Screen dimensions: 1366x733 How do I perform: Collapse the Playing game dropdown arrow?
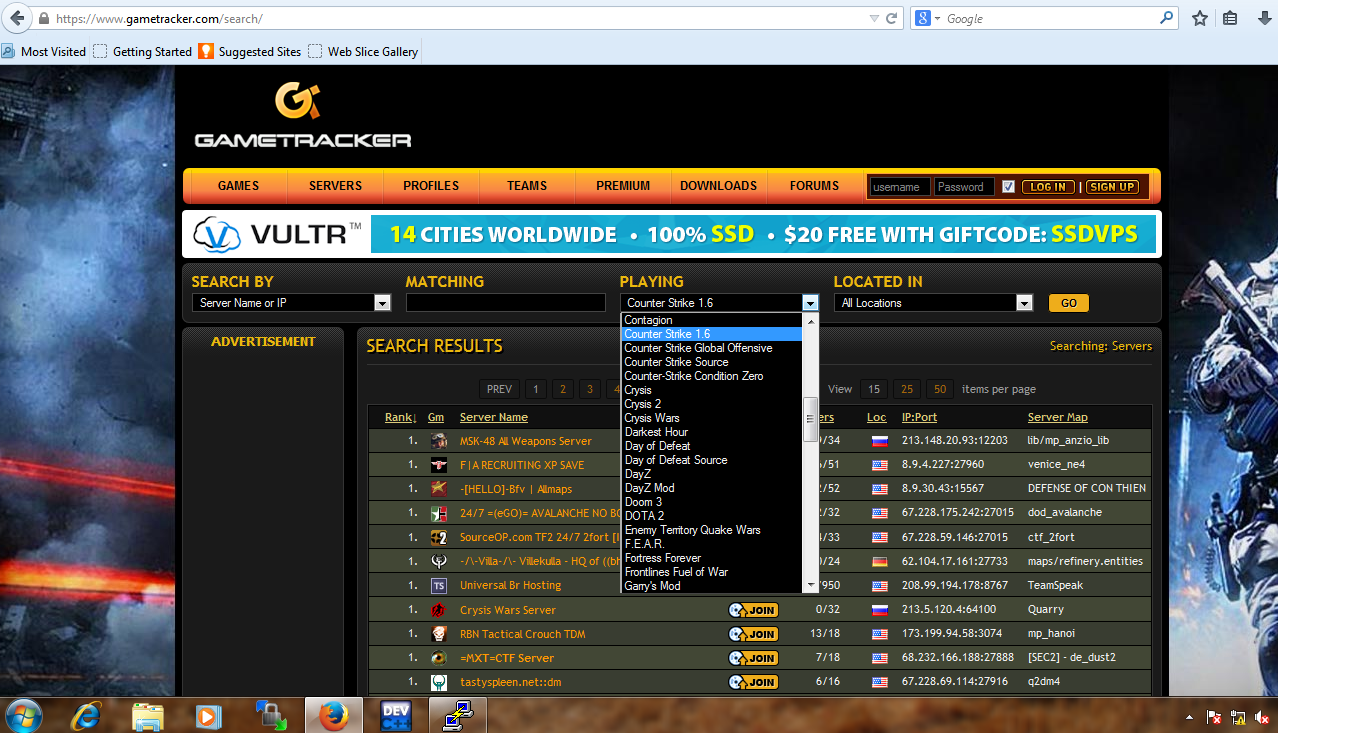[810, 303]
